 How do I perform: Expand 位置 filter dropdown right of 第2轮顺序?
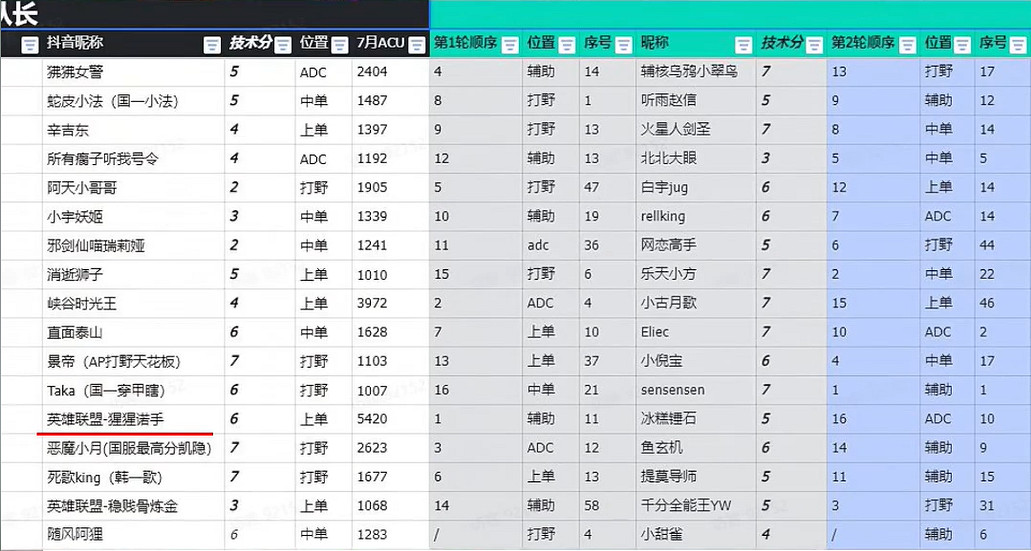(x=962, y=44)
